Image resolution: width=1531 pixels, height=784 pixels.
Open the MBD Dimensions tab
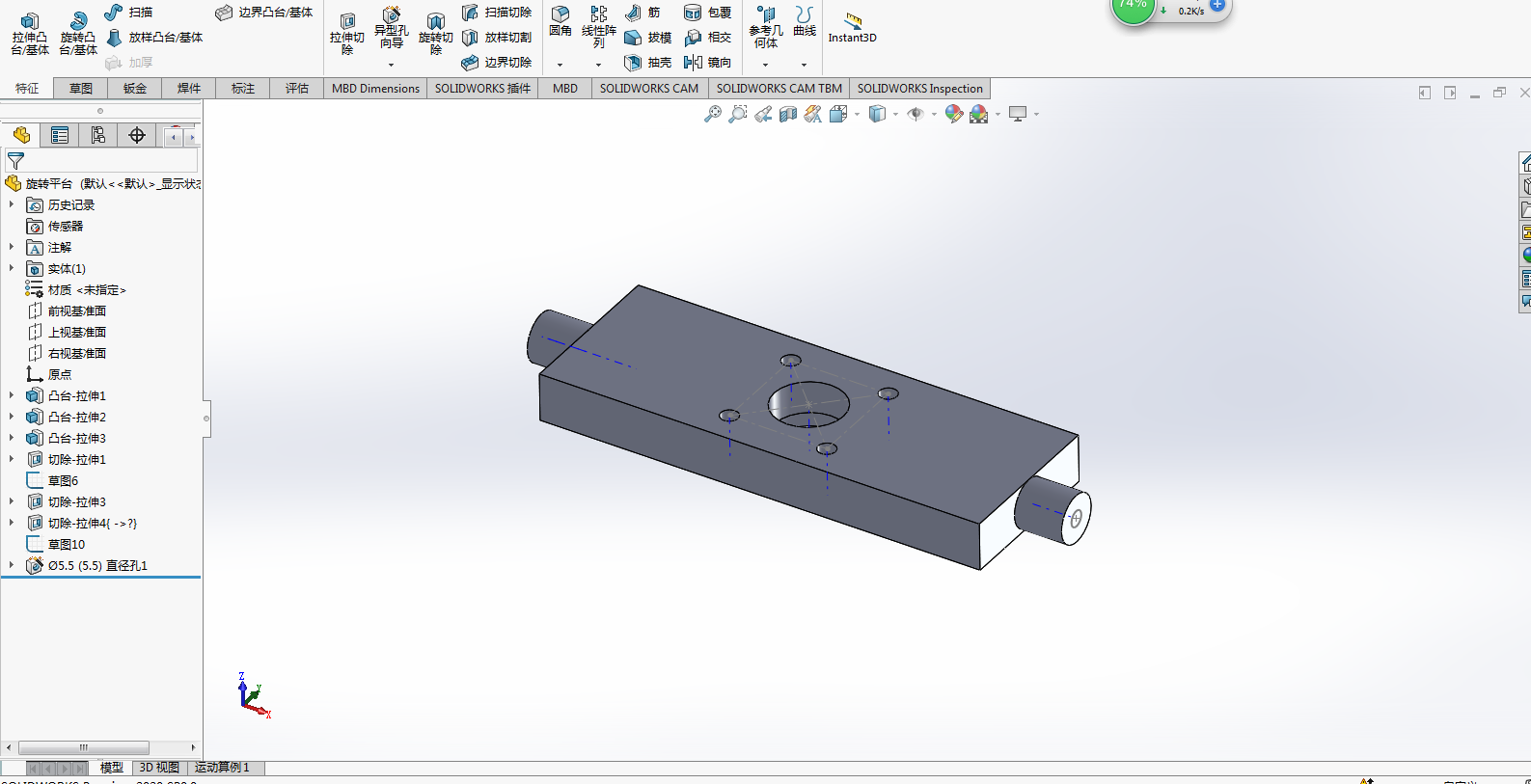375,88
